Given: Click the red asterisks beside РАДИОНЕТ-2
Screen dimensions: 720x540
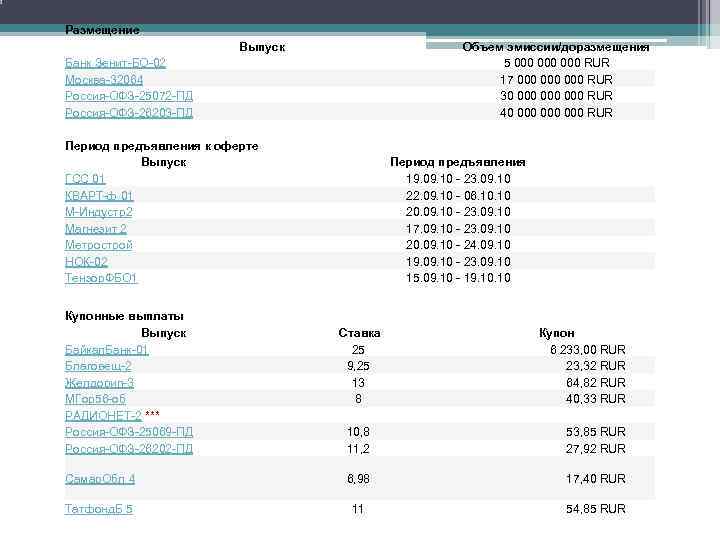Looking at the screenshot, I should pyautogui.click(x=152, y=414).
